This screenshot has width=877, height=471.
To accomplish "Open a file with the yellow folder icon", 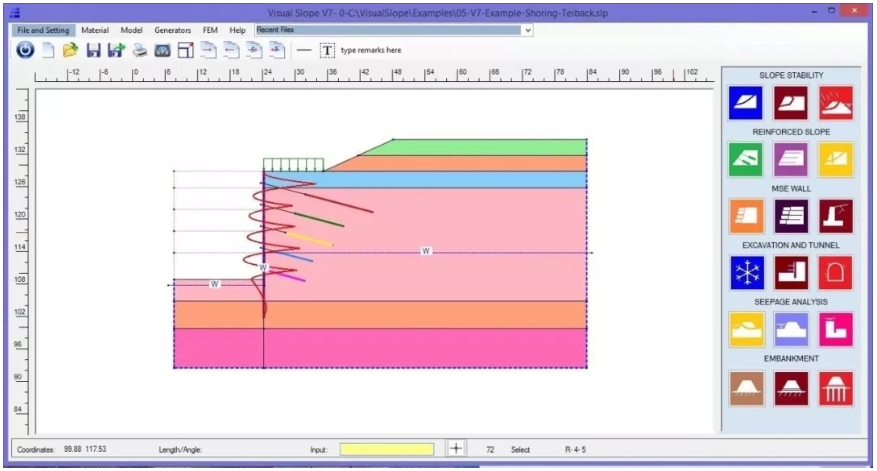I will [x=70, y=50].
